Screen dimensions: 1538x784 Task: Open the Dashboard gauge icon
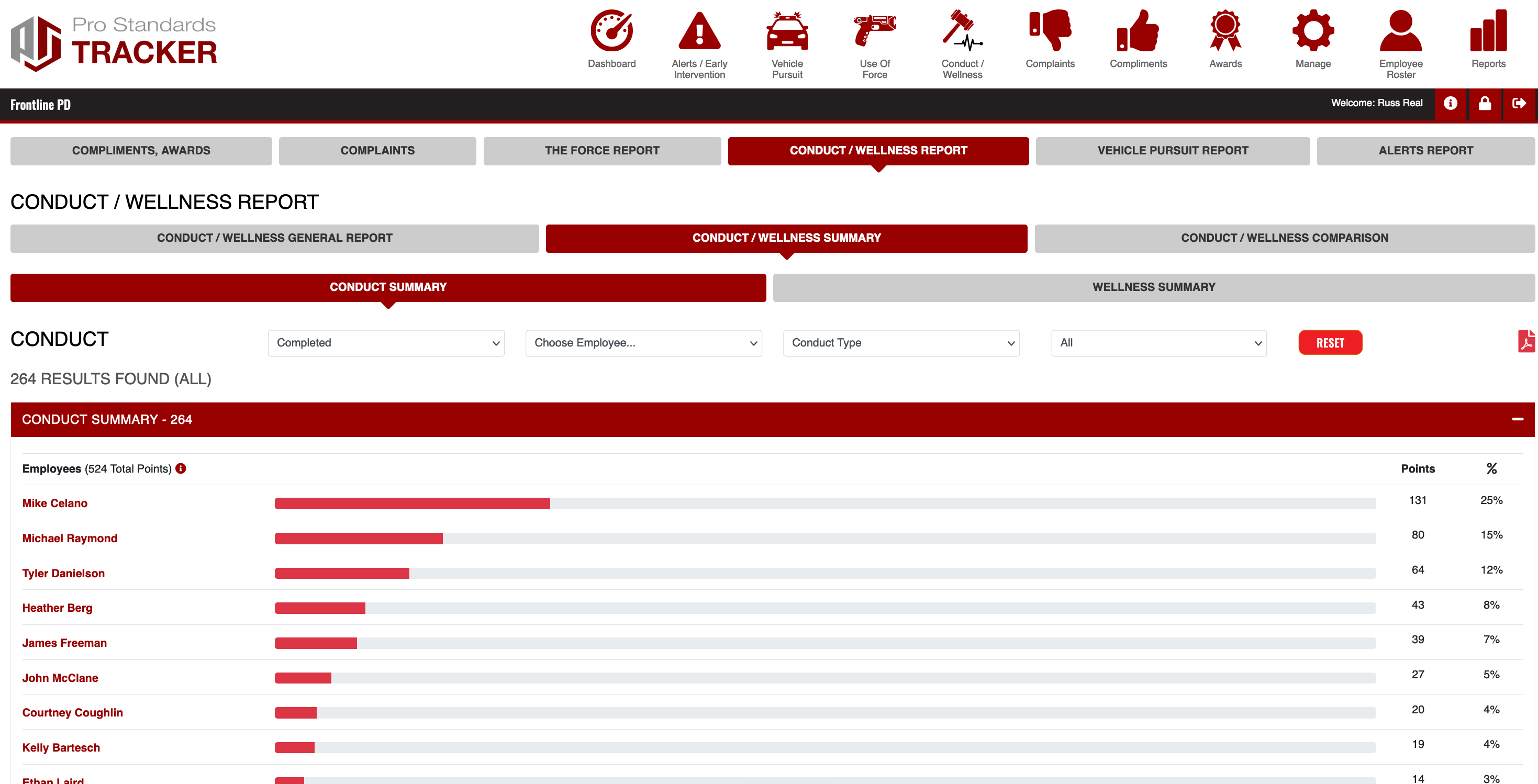click(611, 31)
